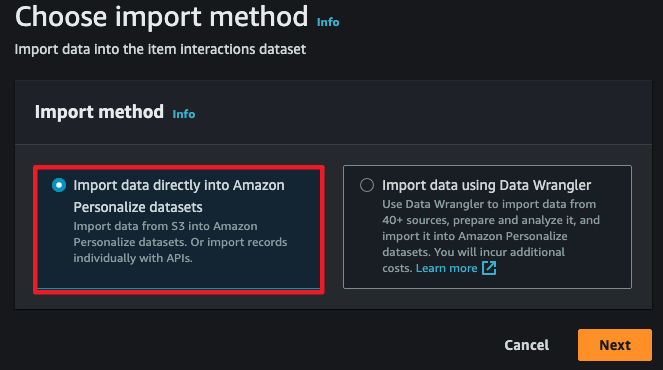Click the Import method section heading
Screen dimensions: 663x370
click(x=99, y=112)
